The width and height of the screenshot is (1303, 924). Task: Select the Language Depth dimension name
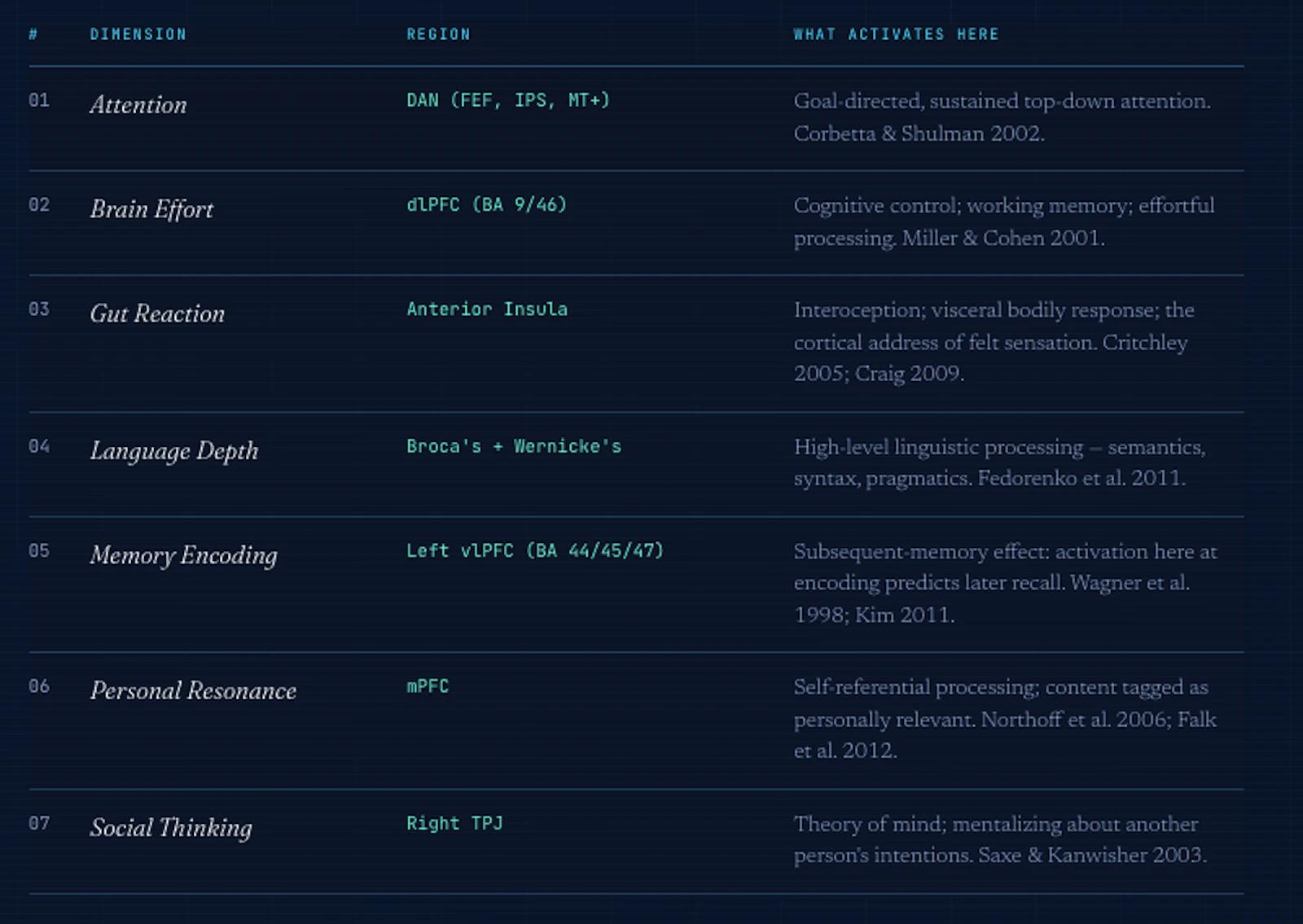[x=174, y=451]
